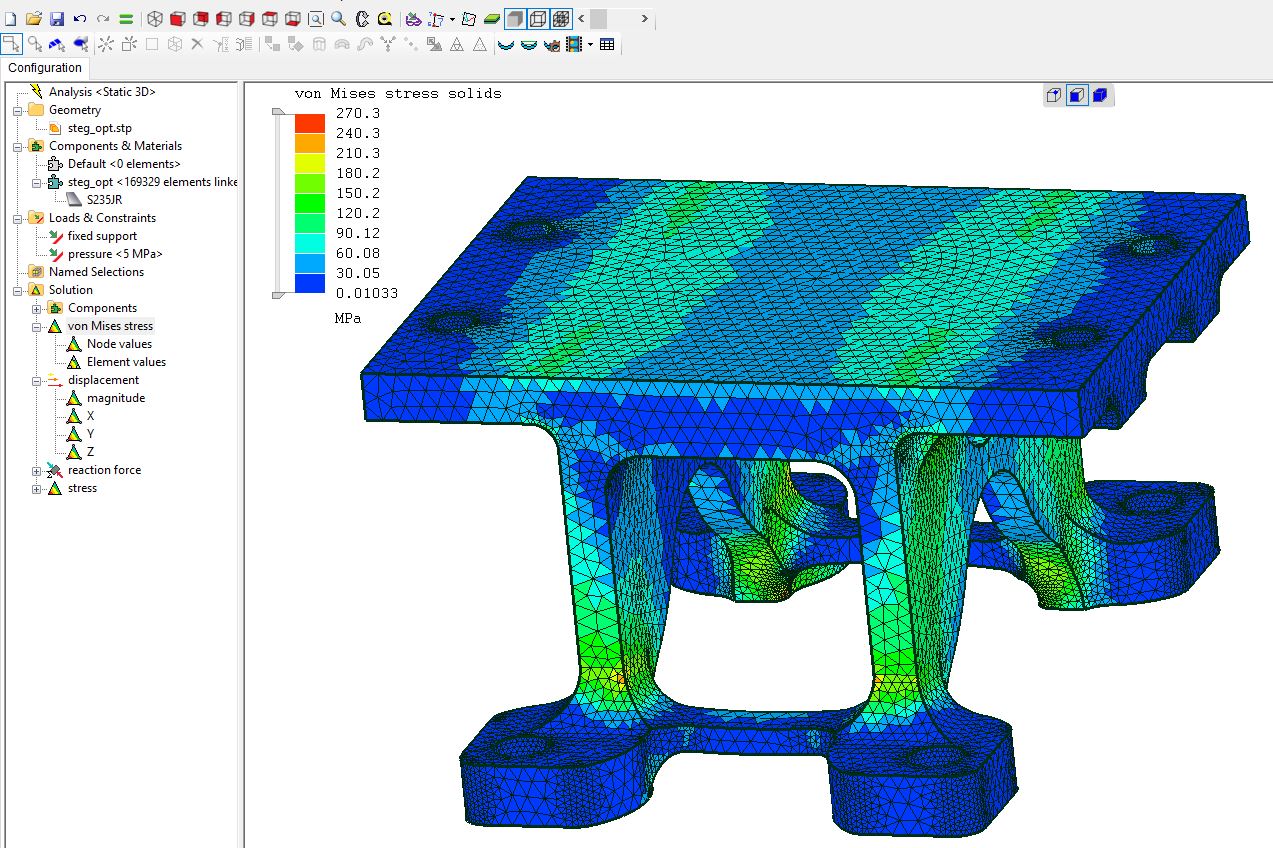This screenshot has width=1273, height=848.
Task: Toggle the shaded solid display mode
Action: click(514, 19)
